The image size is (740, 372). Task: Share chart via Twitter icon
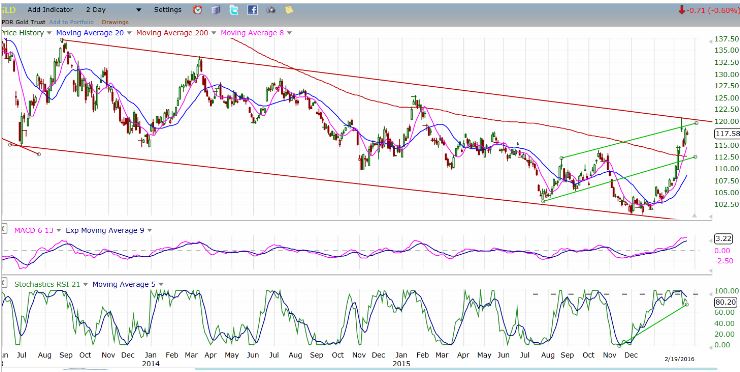tap(234, 9)
